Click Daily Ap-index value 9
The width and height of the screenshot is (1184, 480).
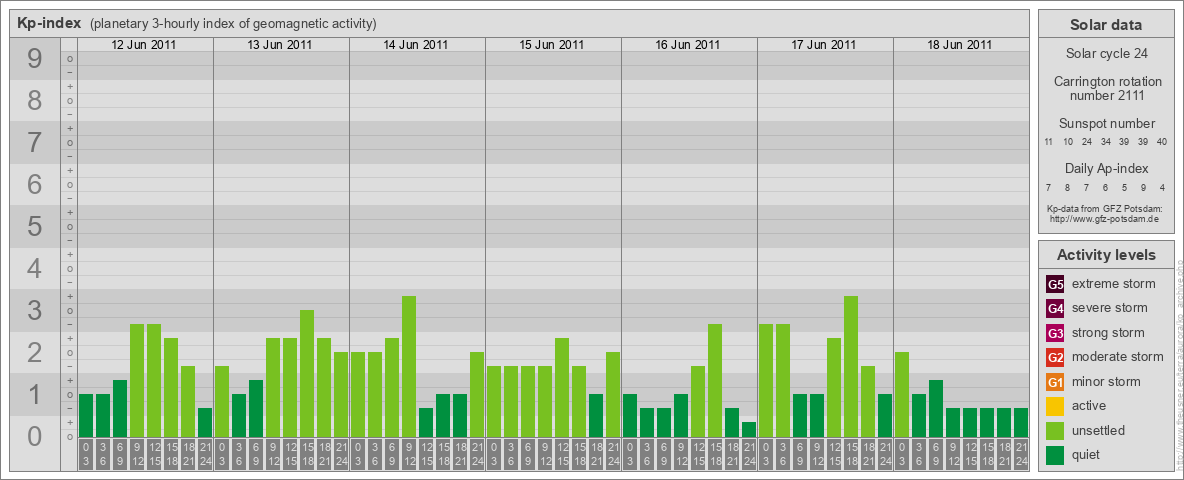[1143, 187]
